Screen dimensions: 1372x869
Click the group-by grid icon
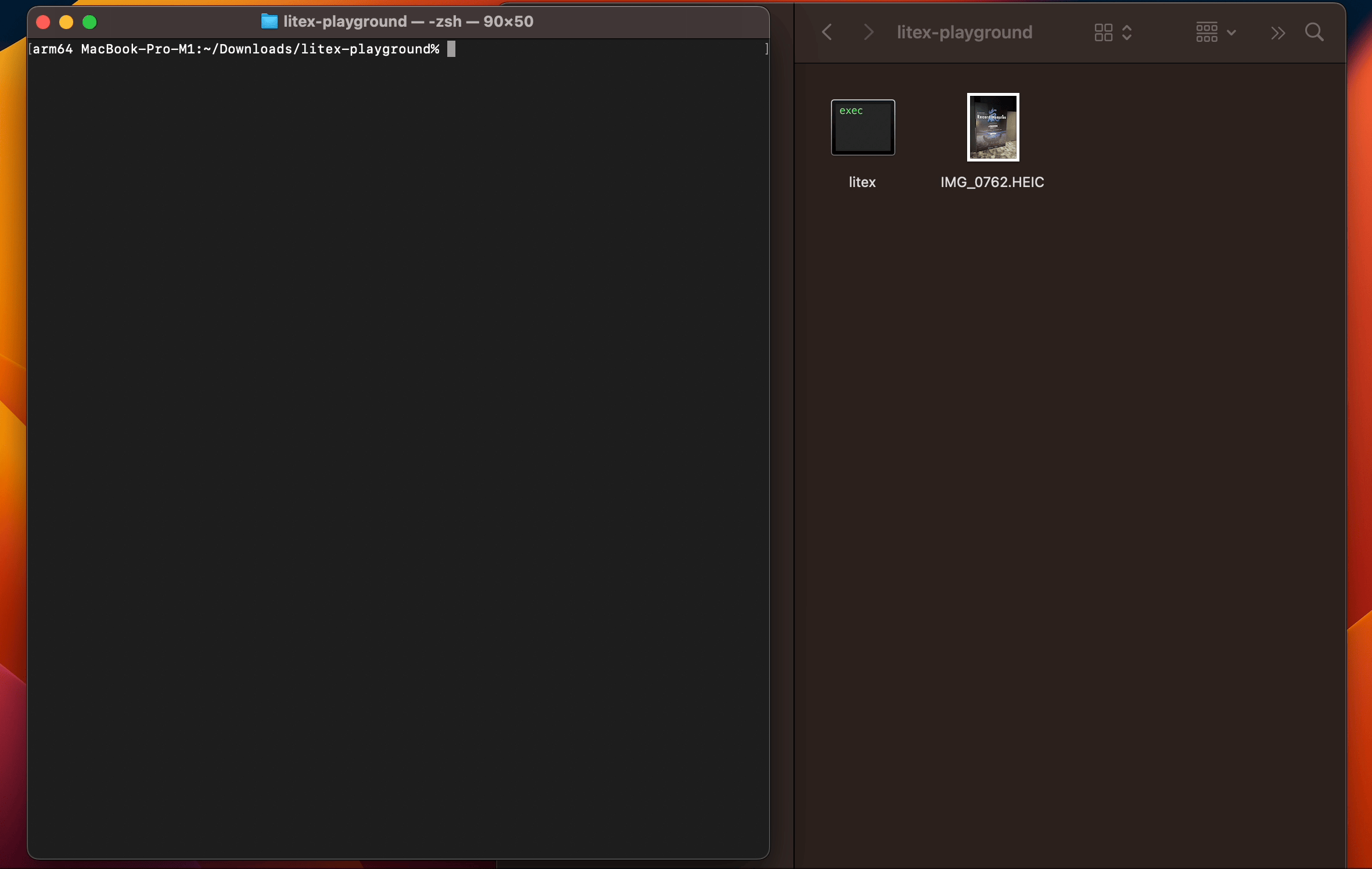click(1206, 33)
